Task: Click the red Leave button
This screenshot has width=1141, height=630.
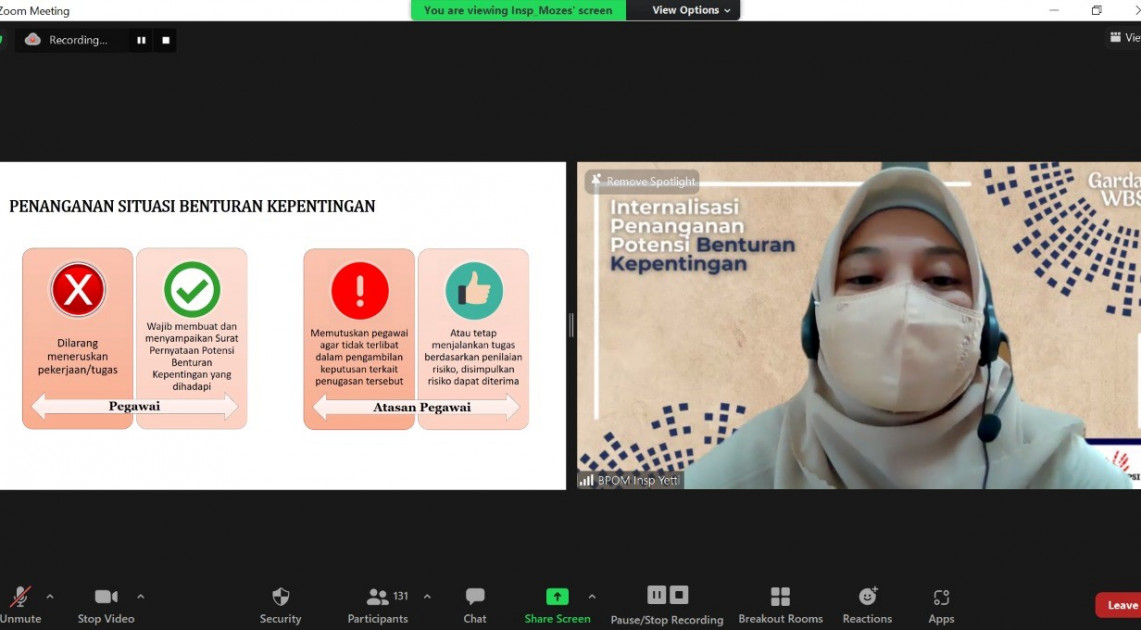Action: coord(1120,605)
